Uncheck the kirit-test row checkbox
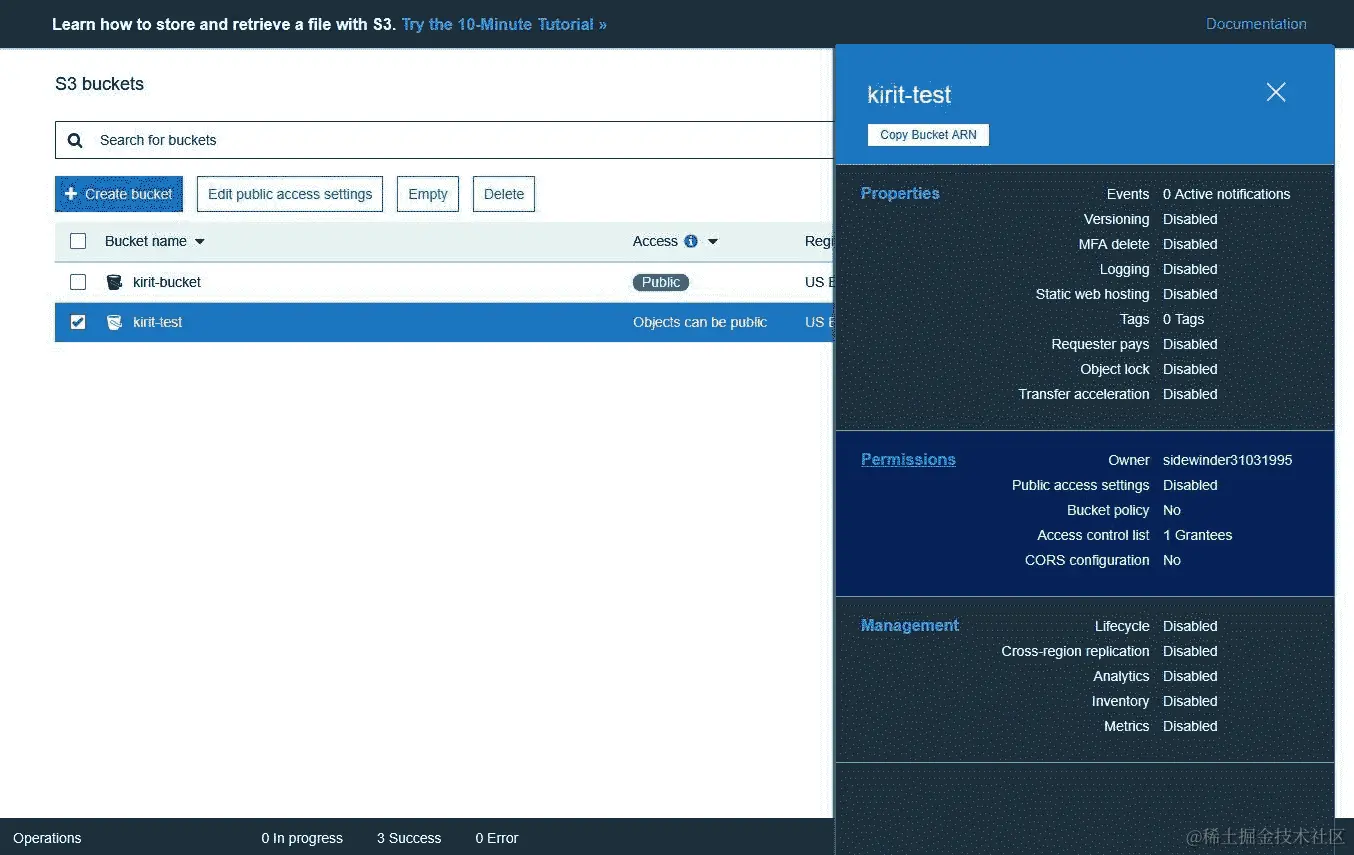 (78, 322)
